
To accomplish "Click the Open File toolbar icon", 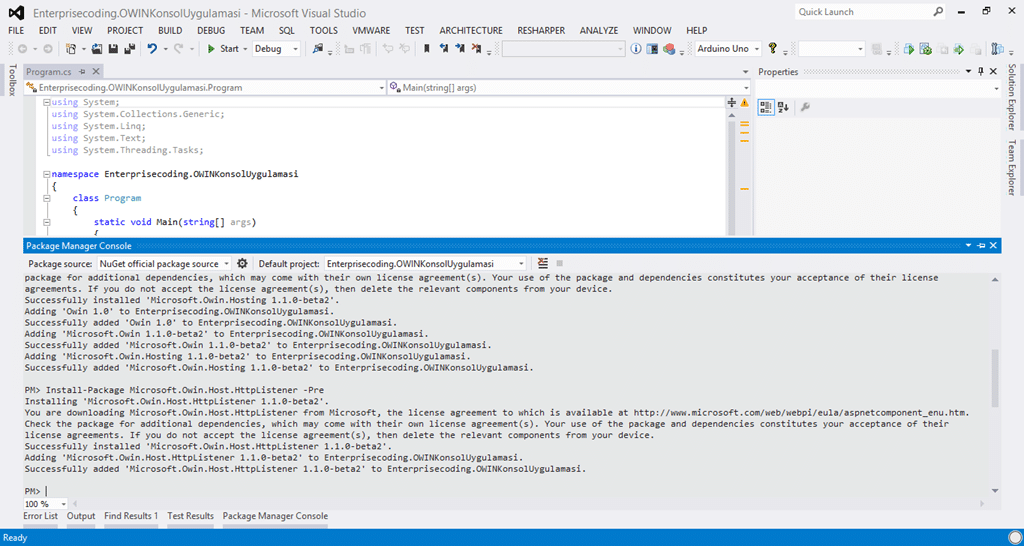I will coord(97,49).
